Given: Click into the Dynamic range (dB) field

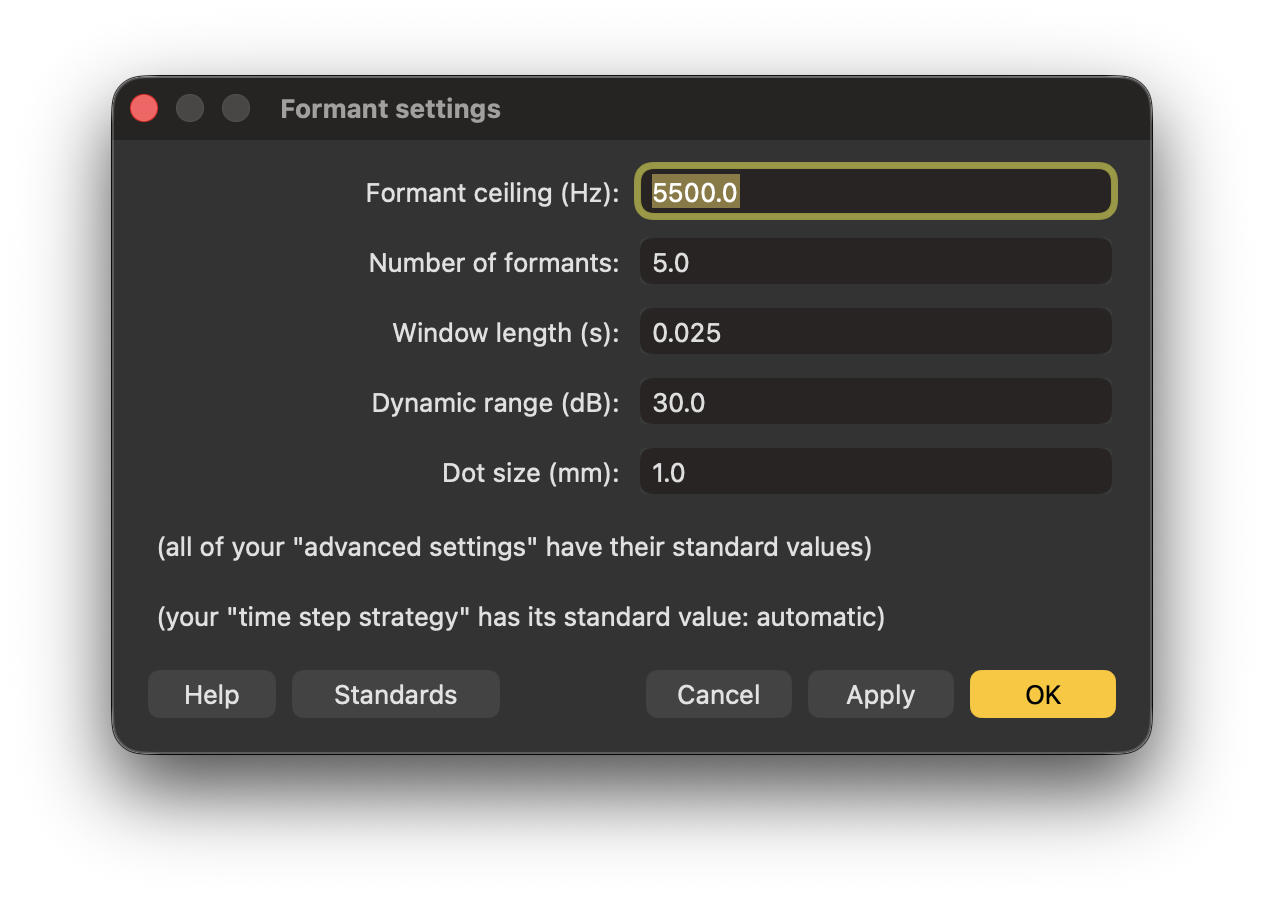Looking at the screenshot, I should click(875, 402).
